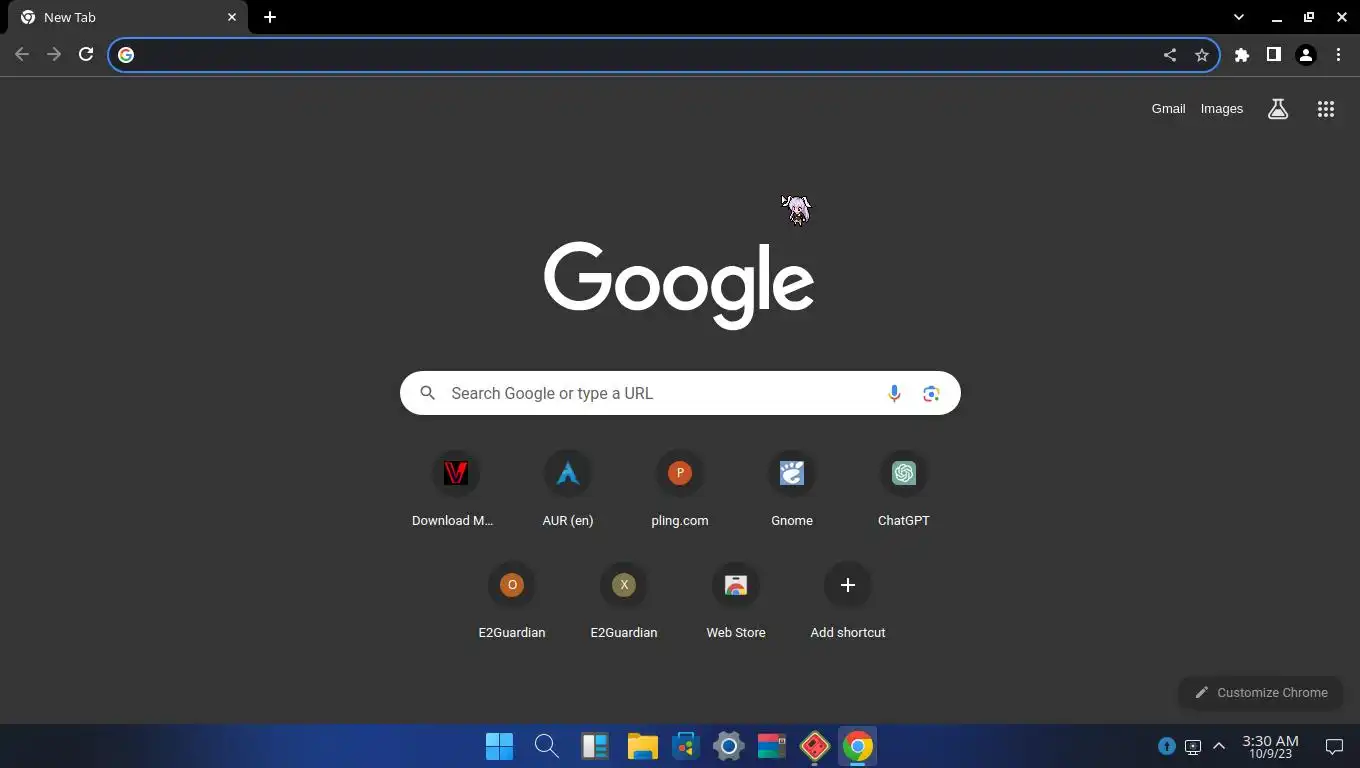Viewport: 1360px width, 768px height.
Task: Open the AUR (en) shortcut
Action: coord(568,489)
